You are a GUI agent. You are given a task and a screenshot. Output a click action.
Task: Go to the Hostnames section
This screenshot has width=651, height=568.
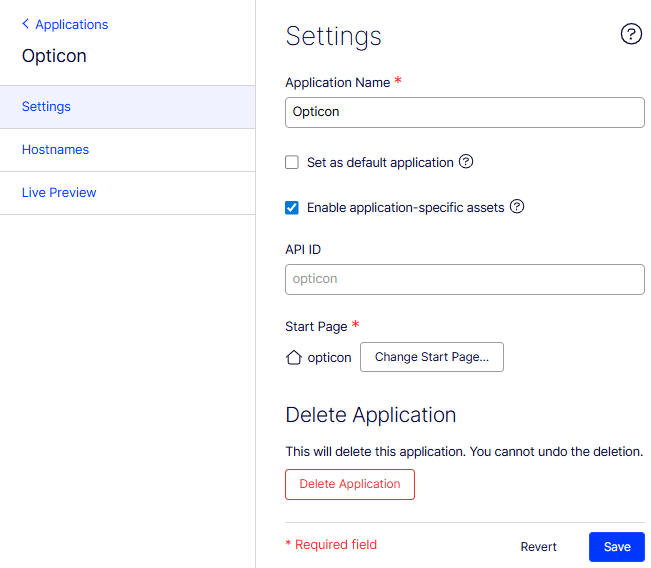tap(56, 150)
